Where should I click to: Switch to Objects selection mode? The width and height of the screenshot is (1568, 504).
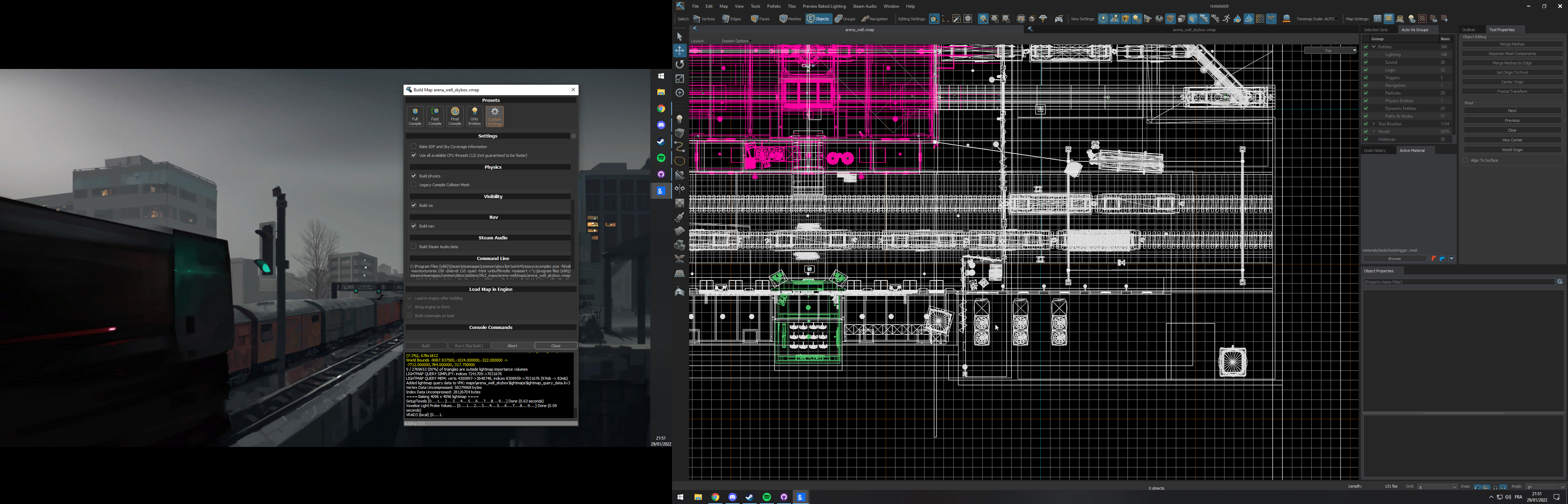[818, 18]
